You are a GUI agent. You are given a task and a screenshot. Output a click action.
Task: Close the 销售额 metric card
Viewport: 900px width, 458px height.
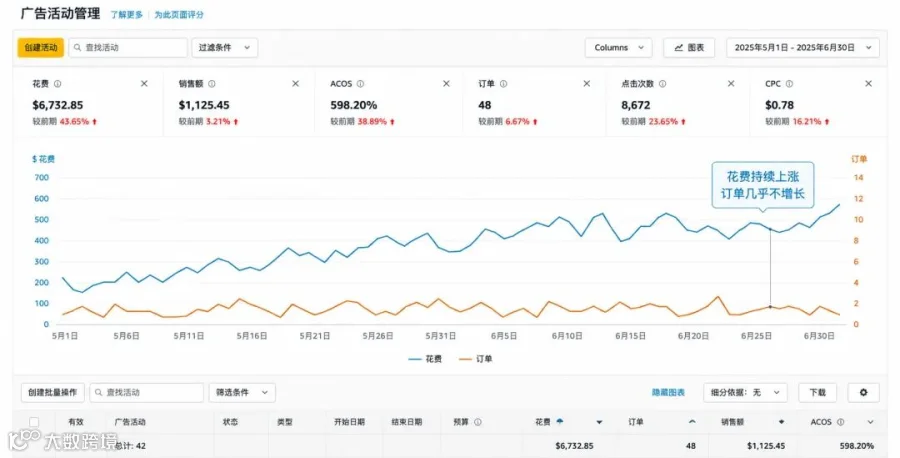coord(296,84)
